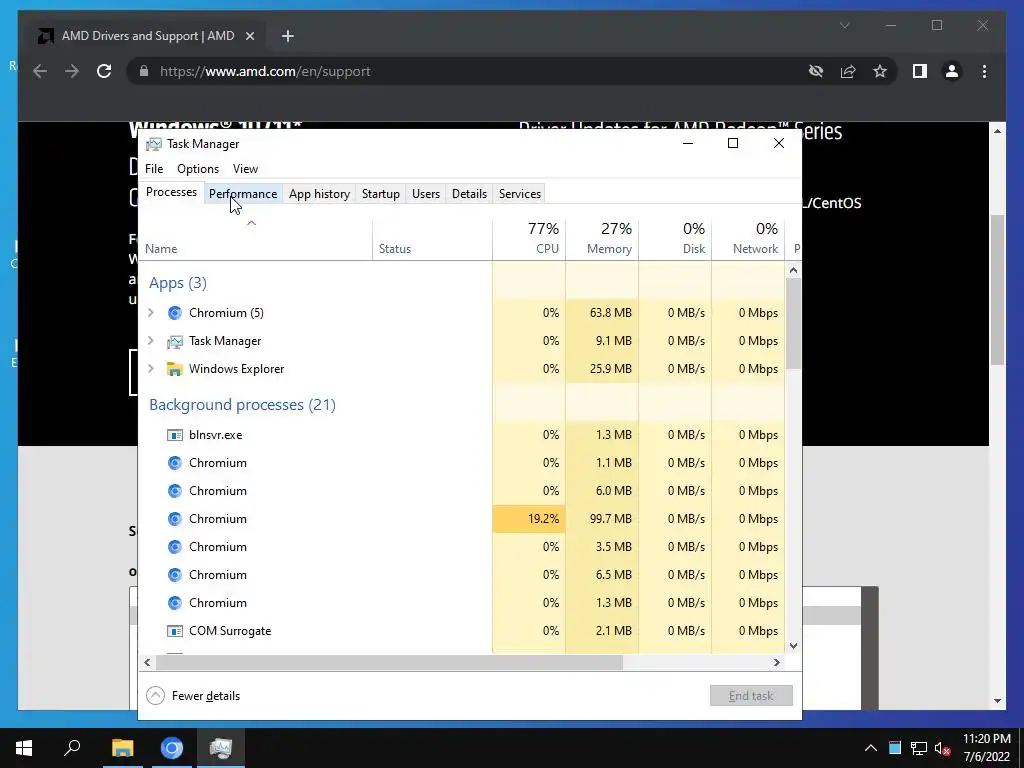Click the network tray icon
The height and width of the screenshot is (768, 1024).
tap(919, 748)
